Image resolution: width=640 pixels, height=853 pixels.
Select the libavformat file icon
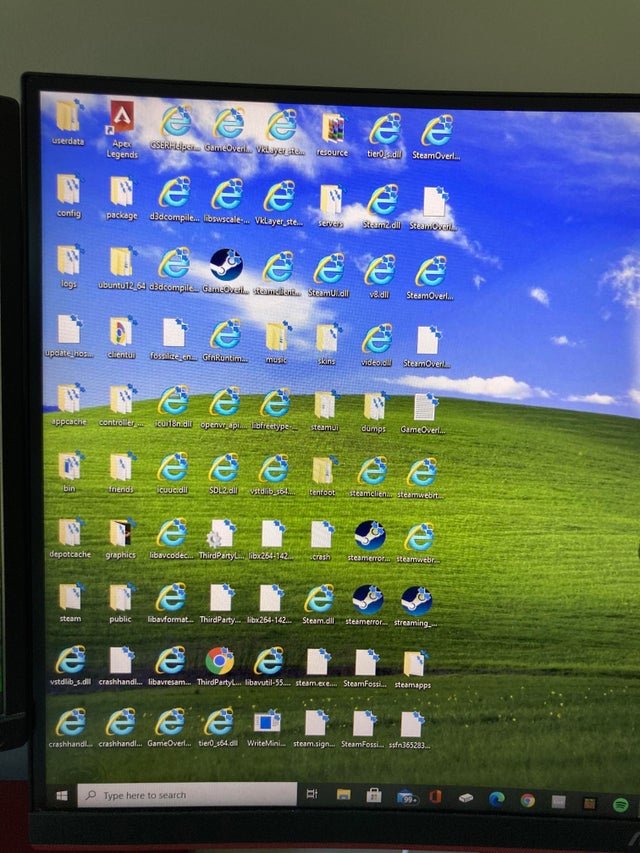(x=171, y=598)
